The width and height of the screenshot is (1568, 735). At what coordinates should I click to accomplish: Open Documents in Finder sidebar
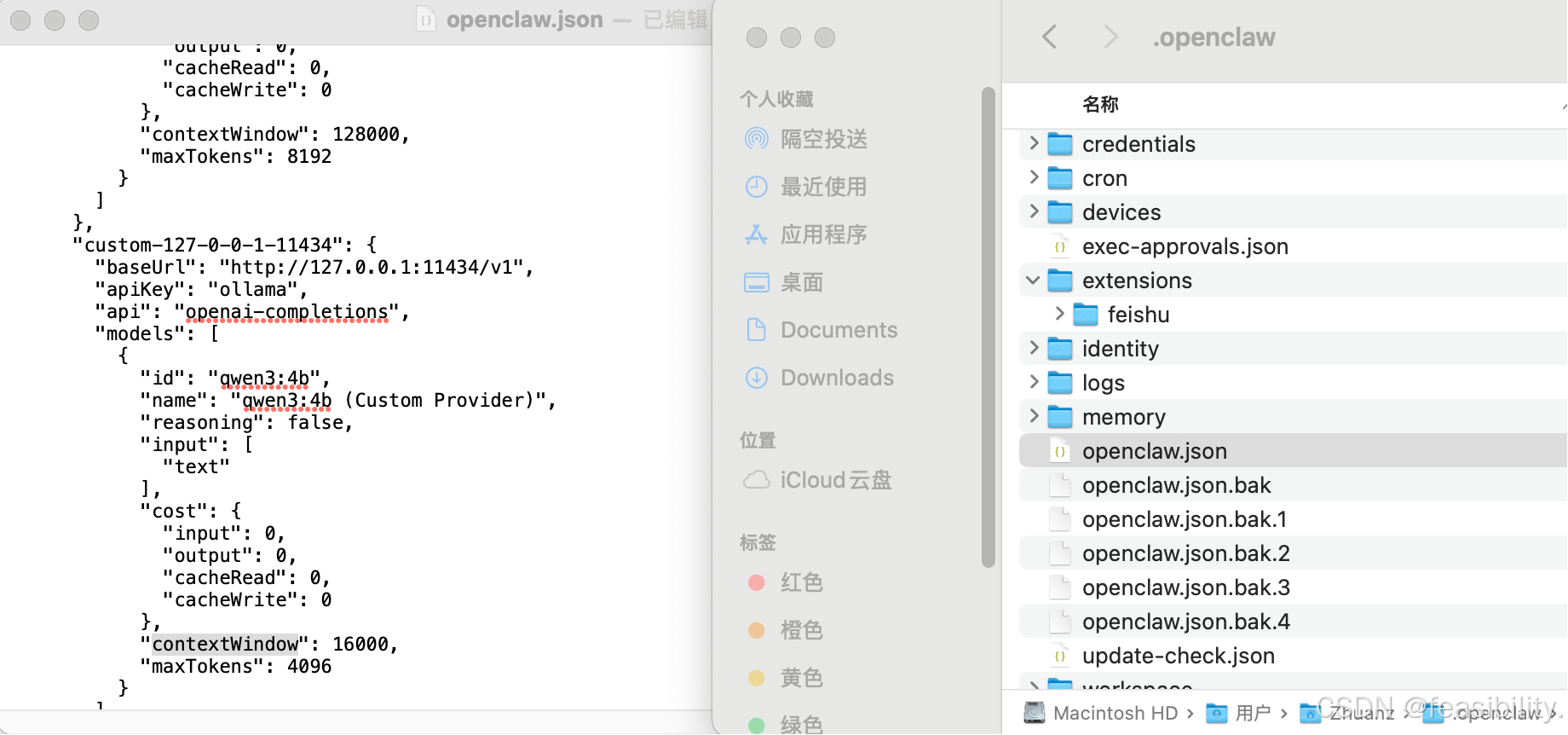click(839, 330)
